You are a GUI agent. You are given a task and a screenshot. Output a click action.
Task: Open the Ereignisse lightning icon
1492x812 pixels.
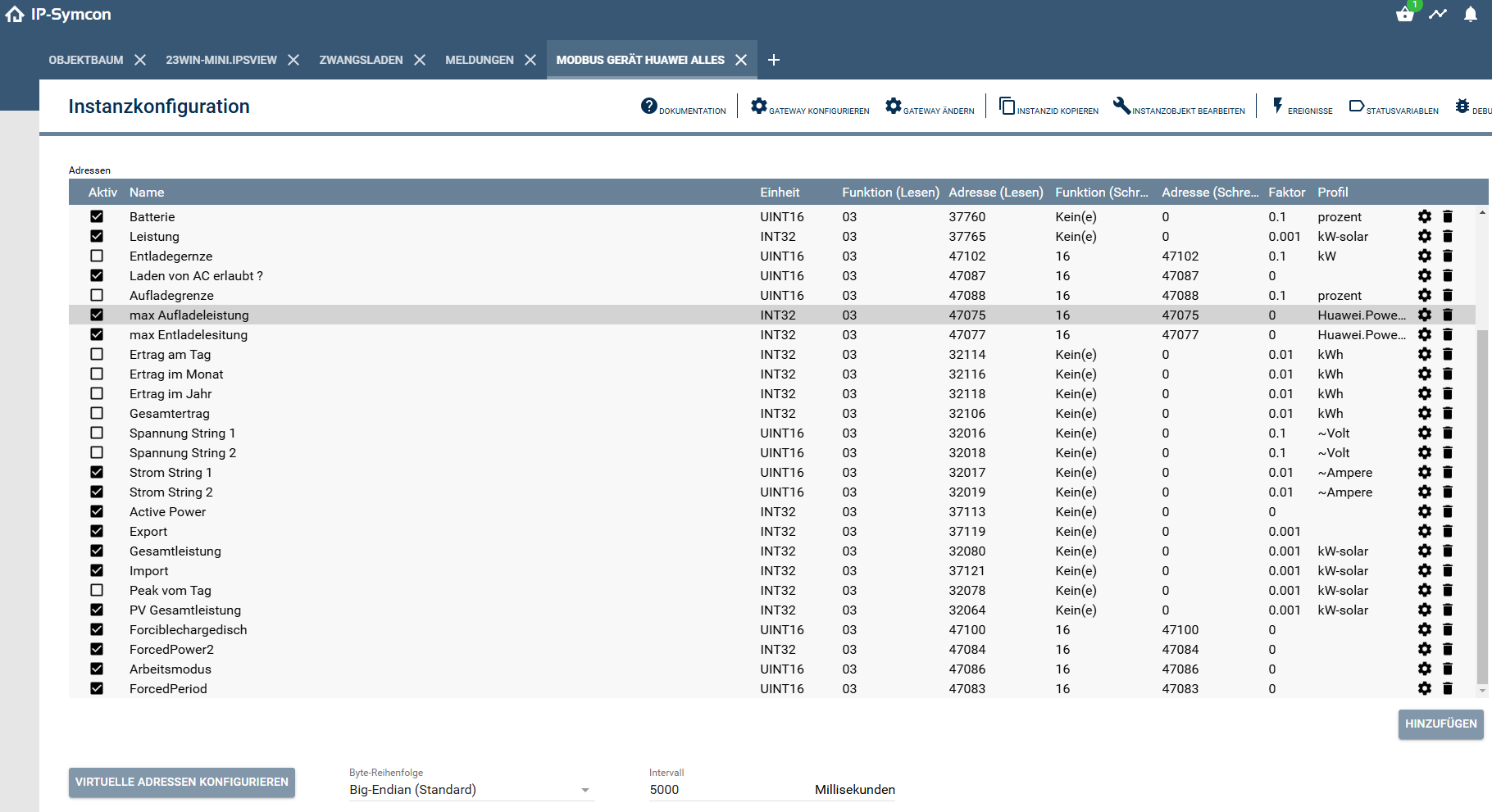point(1277,107)
